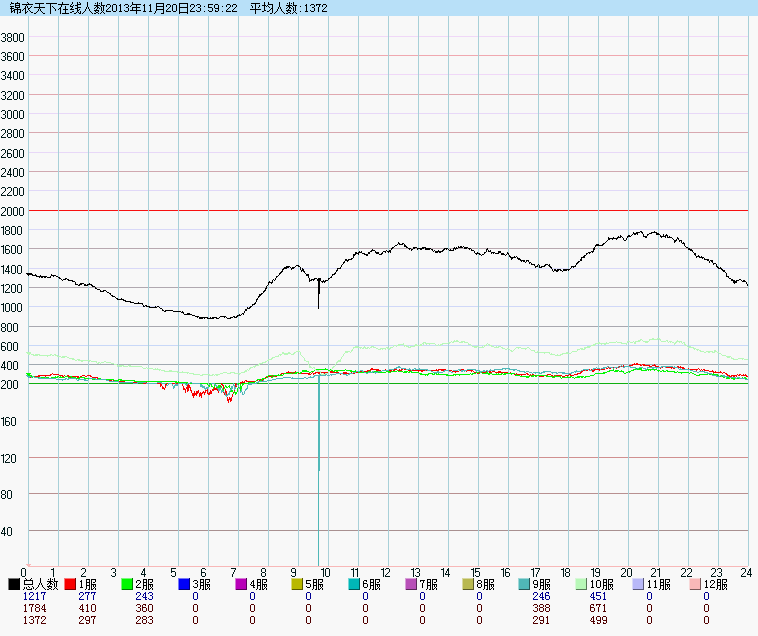Click the 平均人数:1372 text in header

(x=288, y=8)
